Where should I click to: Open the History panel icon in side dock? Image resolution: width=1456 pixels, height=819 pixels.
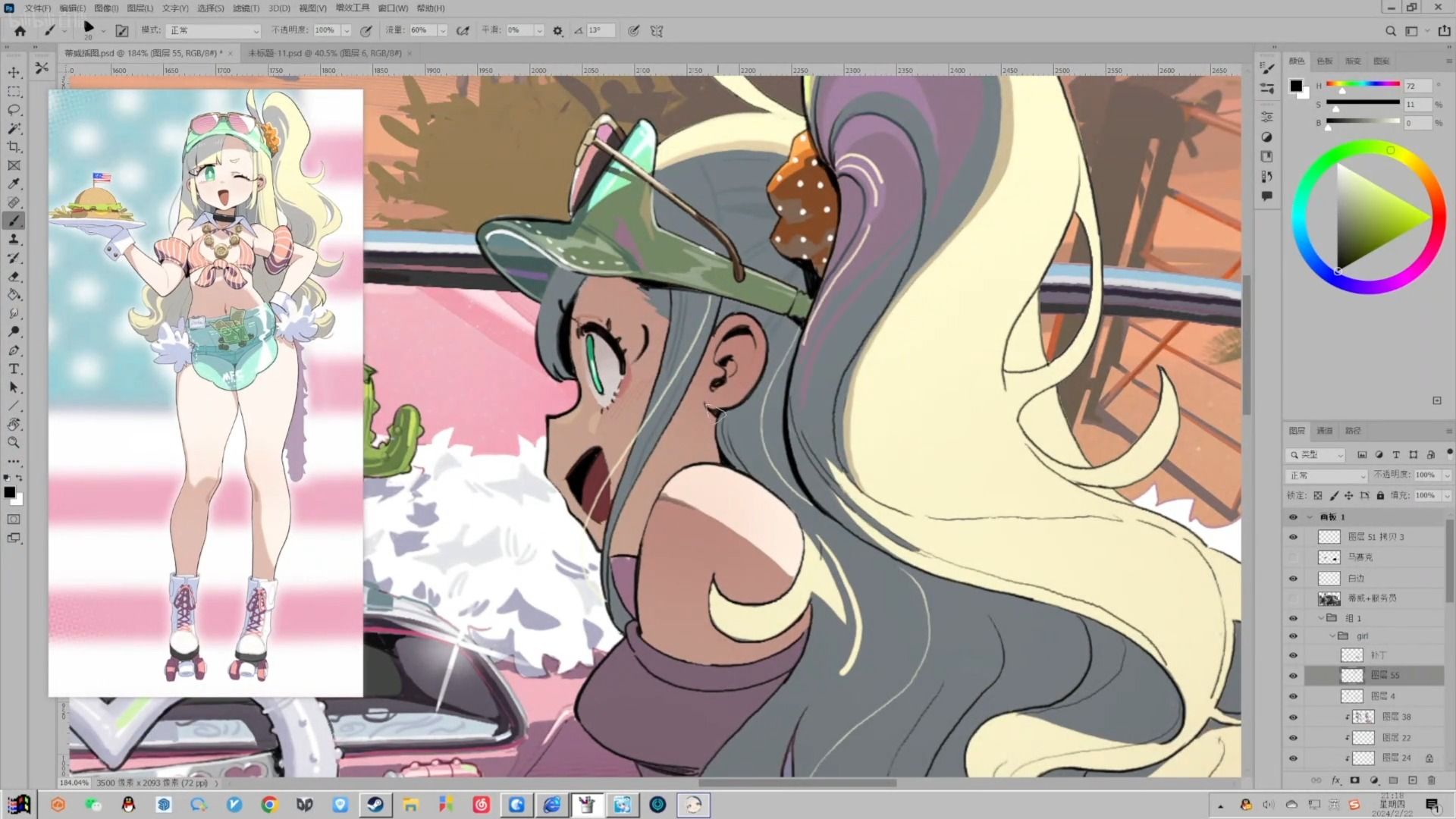pos(1267,176)
